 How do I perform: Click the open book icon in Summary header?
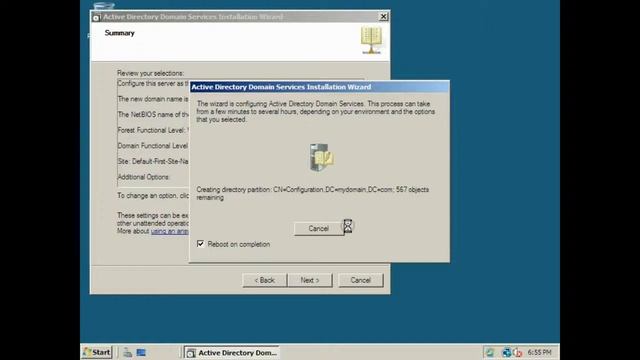point(371,40)
